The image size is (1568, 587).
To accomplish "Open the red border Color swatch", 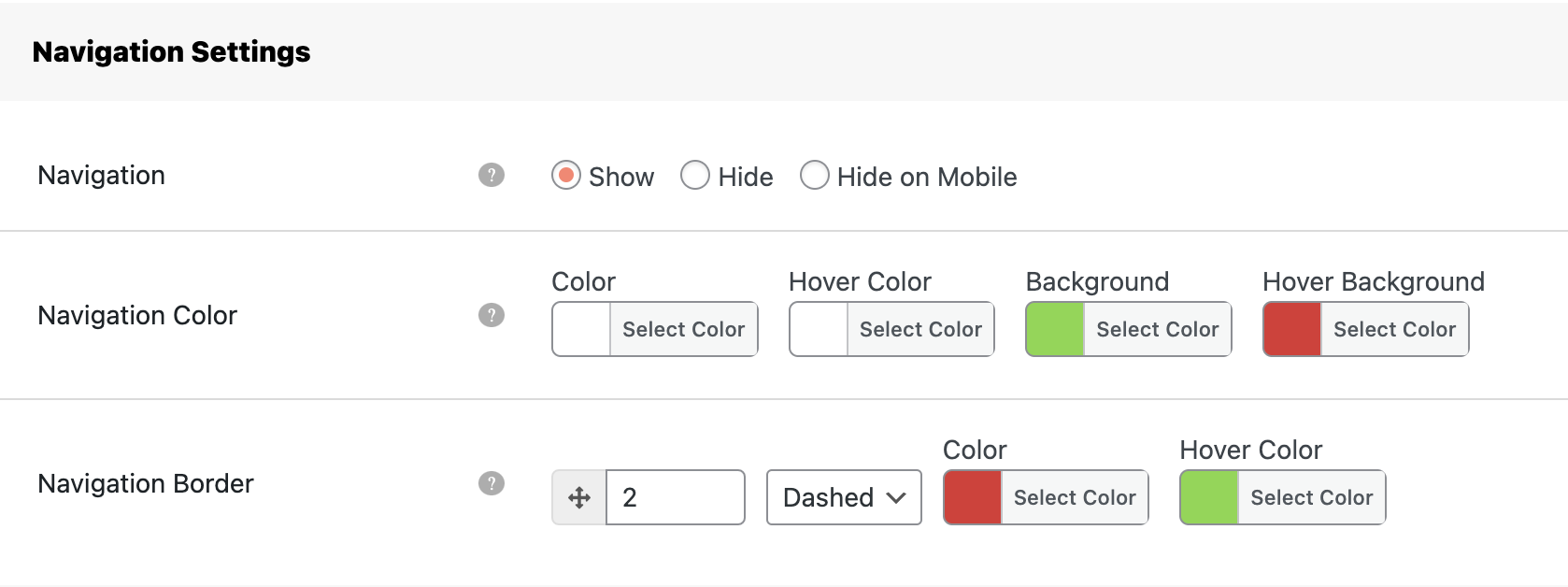I will coord(973,497).
